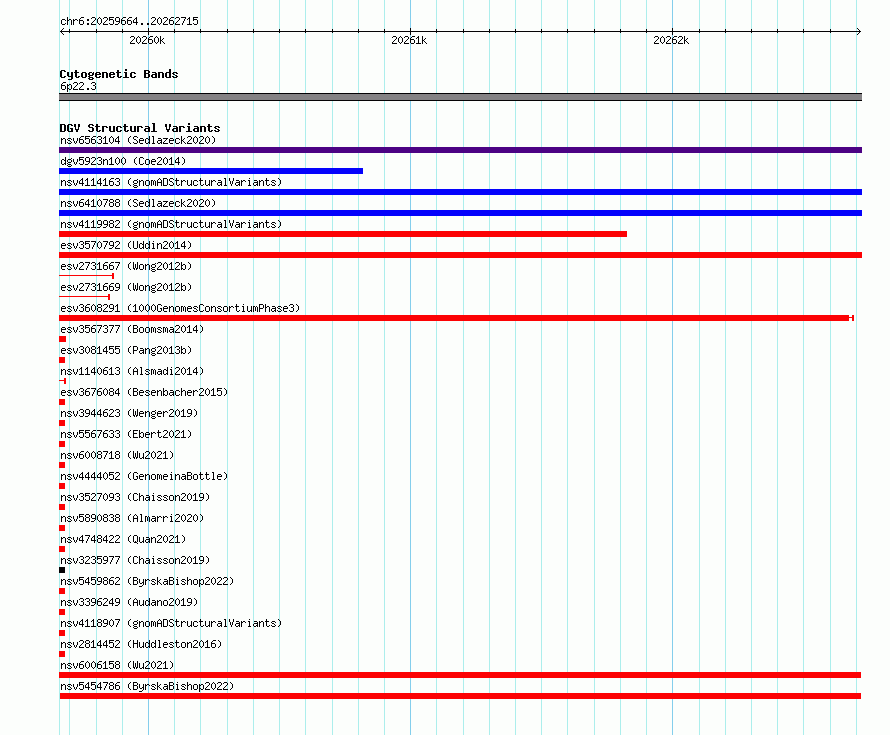The image size is (890, 735).
Task: Click the small red nsv1140613 glyph
Action: 62,381
